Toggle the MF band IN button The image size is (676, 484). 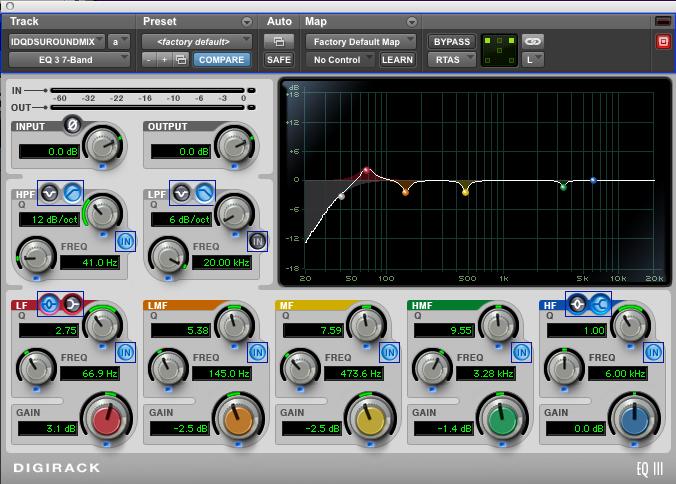point(389,353)
